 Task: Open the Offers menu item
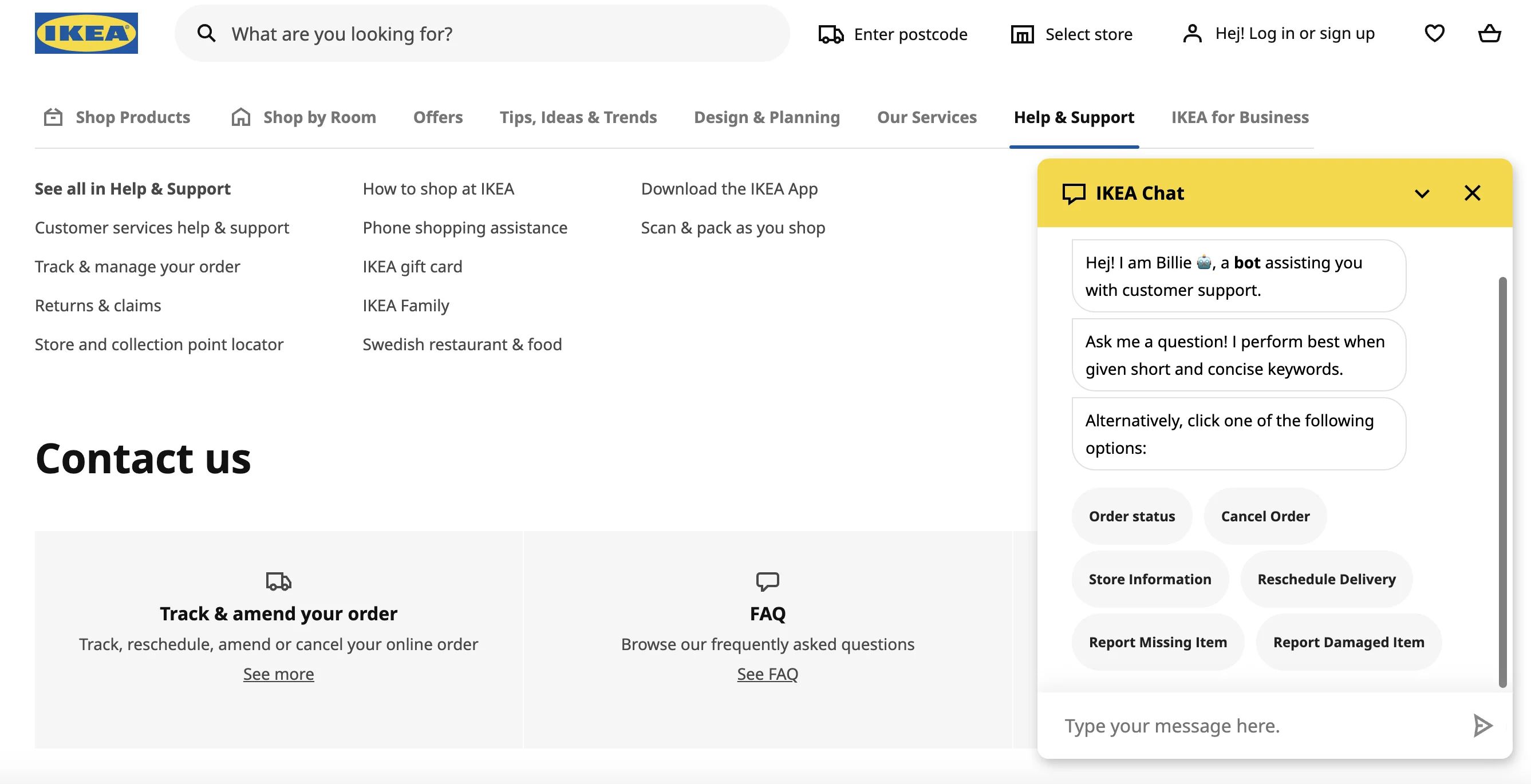pyautogui.click(x=437, y=117)
